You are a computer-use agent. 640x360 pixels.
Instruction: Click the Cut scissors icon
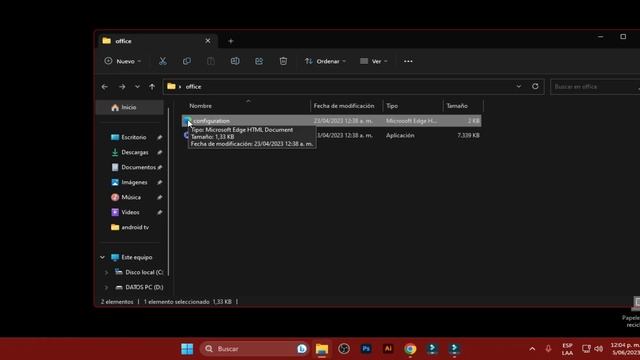pyautogui.click(x=162, y=61)
